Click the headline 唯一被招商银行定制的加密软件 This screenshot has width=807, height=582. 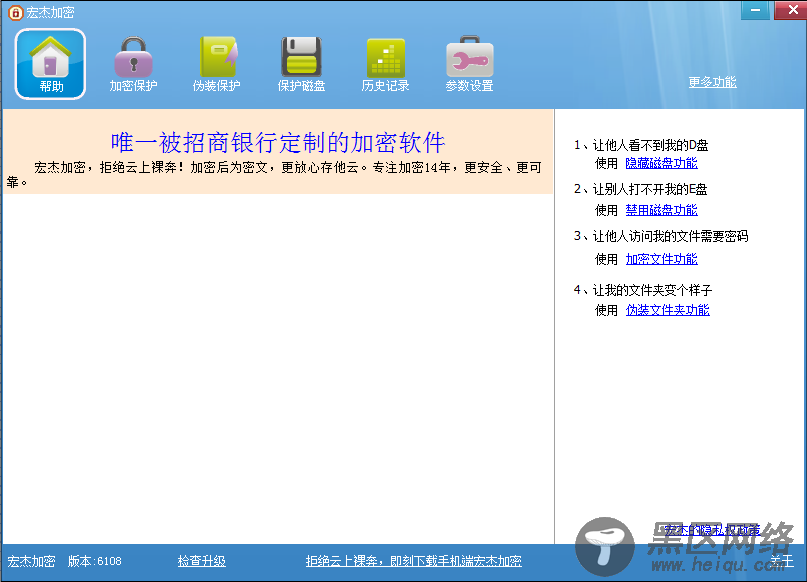(278, 143)
